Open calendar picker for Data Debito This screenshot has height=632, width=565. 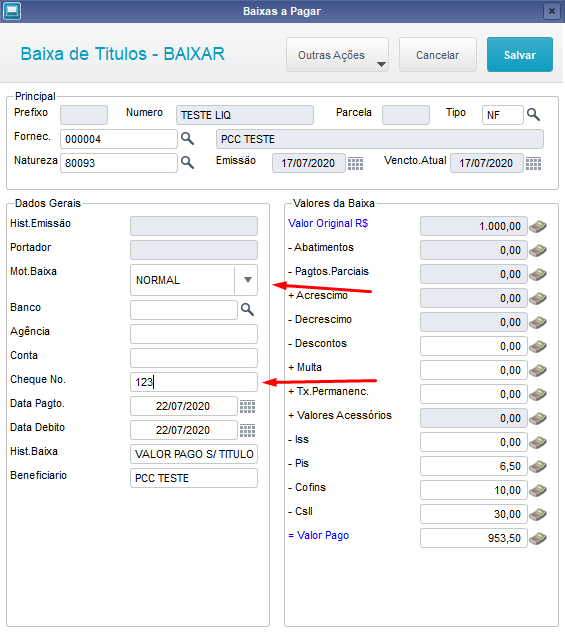247,431
